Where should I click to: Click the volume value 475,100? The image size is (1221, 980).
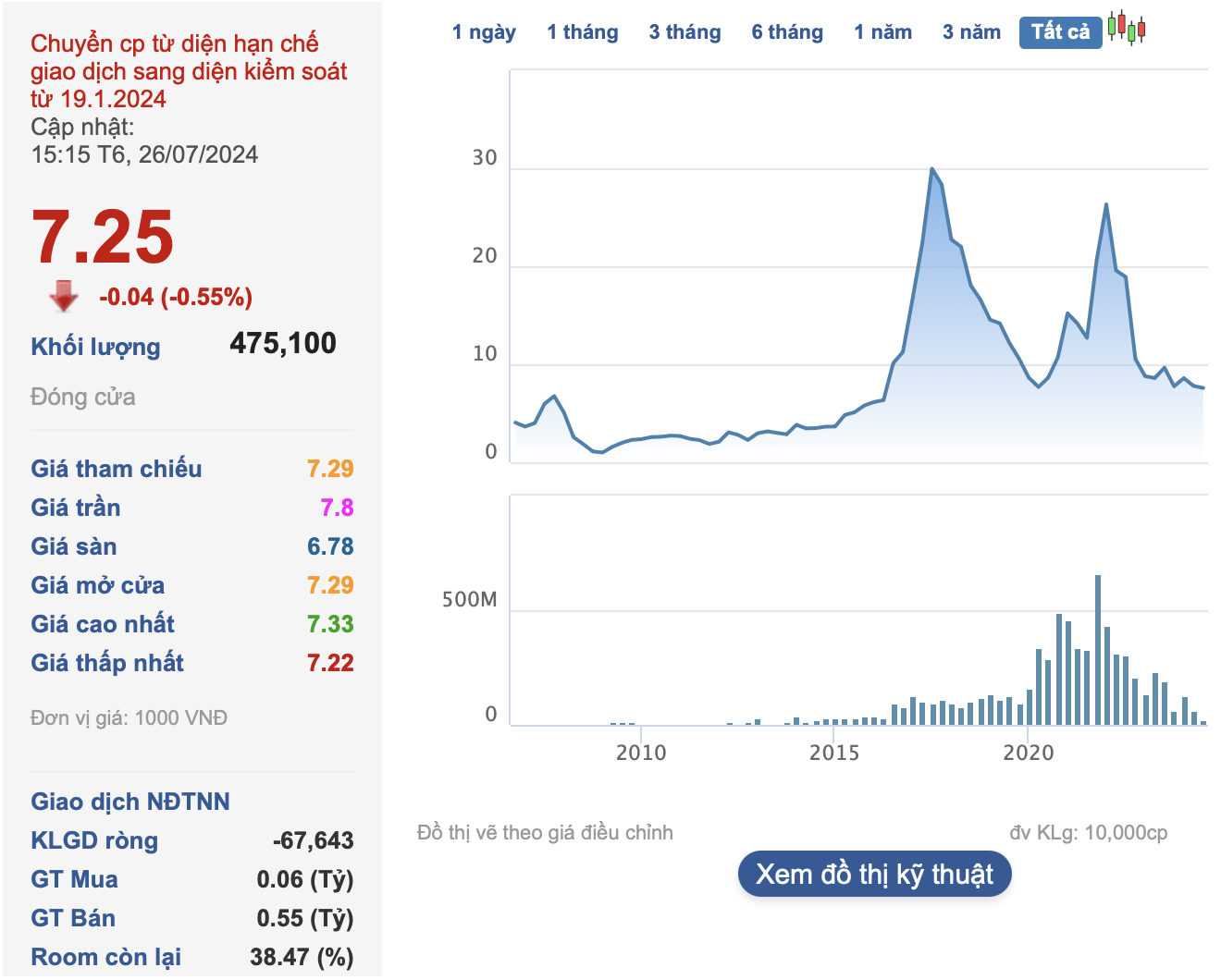[283, 343]
